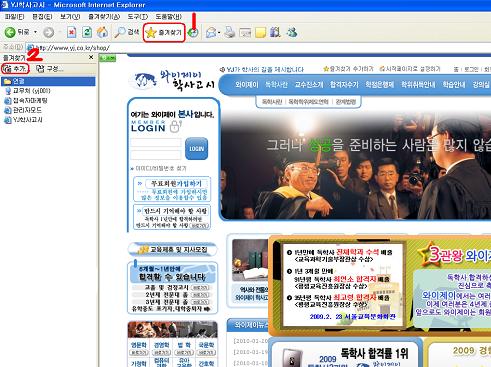Click the Stop loading icon
The width and height of the screenshot is (491, 367).
(x=72, y=32)
